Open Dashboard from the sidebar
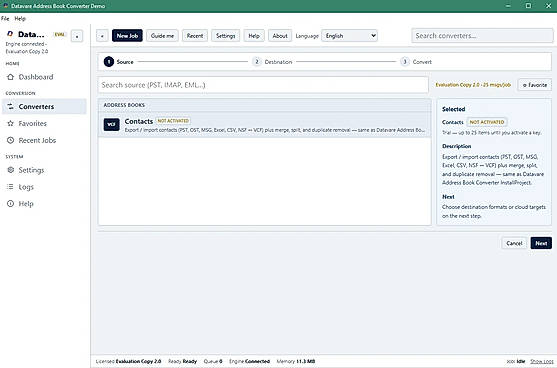 pyautogui.click(x=44, y=77)
